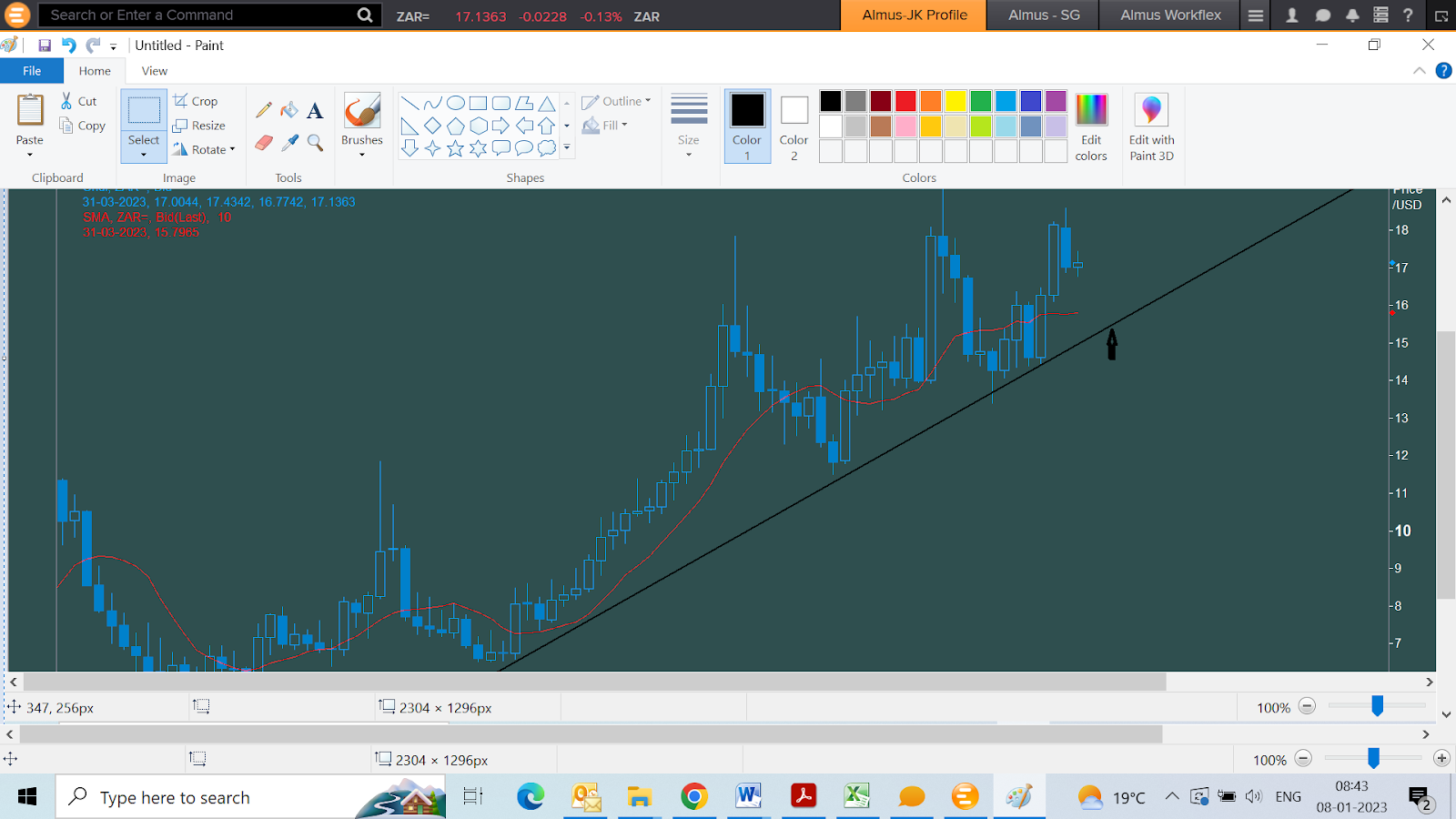This screenshot has height=819, width=1456.
Task: Expand the Paste dropdown arrow
Action: click(x=30, y=155)
